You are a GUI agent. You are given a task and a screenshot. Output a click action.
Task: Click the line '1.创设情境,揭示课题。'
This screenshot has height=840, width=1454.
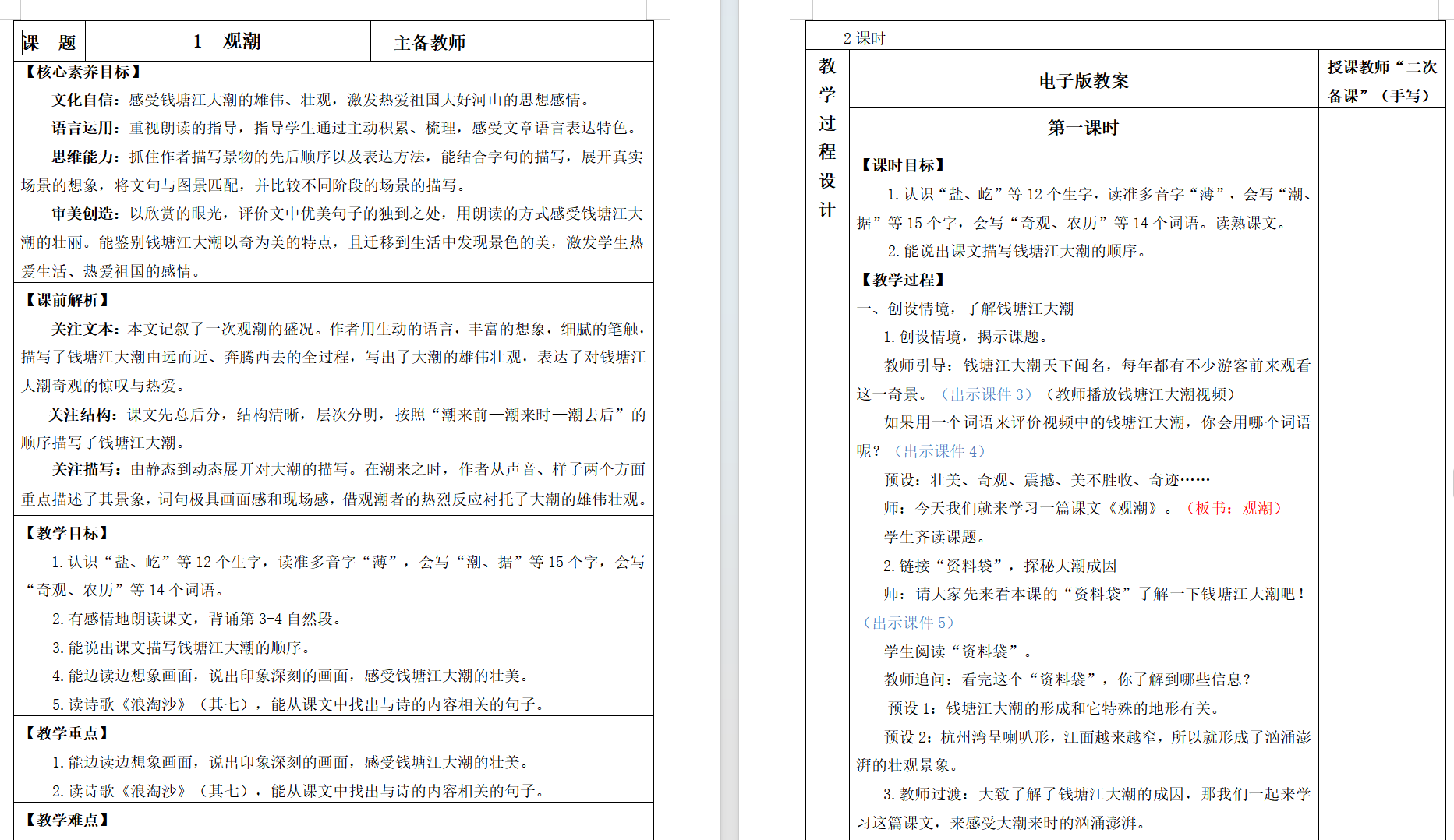pos(968,337)
